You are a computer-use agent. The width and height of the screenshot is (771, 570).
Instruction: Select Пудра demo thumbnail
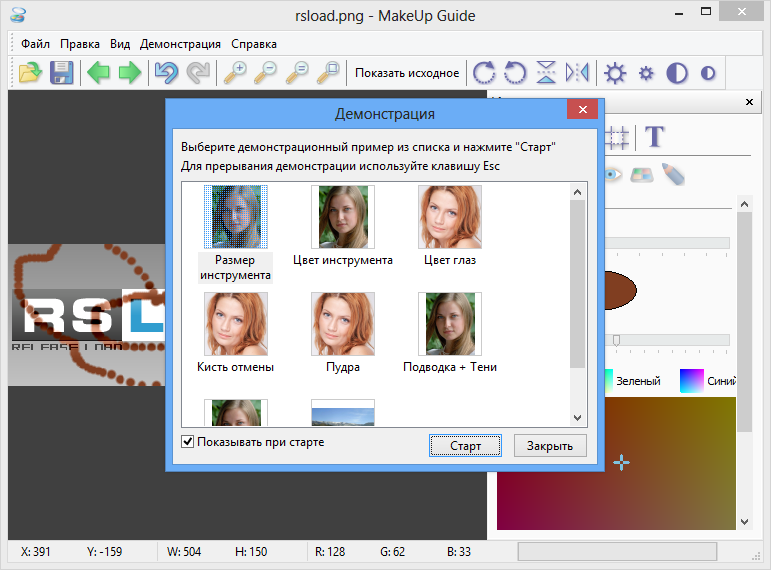[x=343, y=324]
